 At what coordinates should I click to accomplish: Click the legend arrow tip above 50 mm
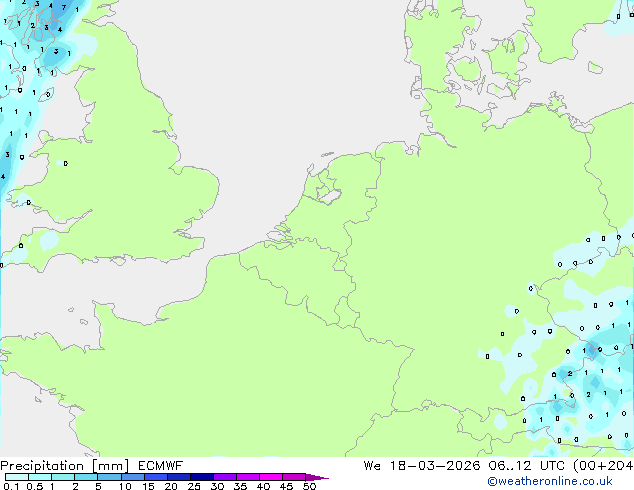coord(317,477)
